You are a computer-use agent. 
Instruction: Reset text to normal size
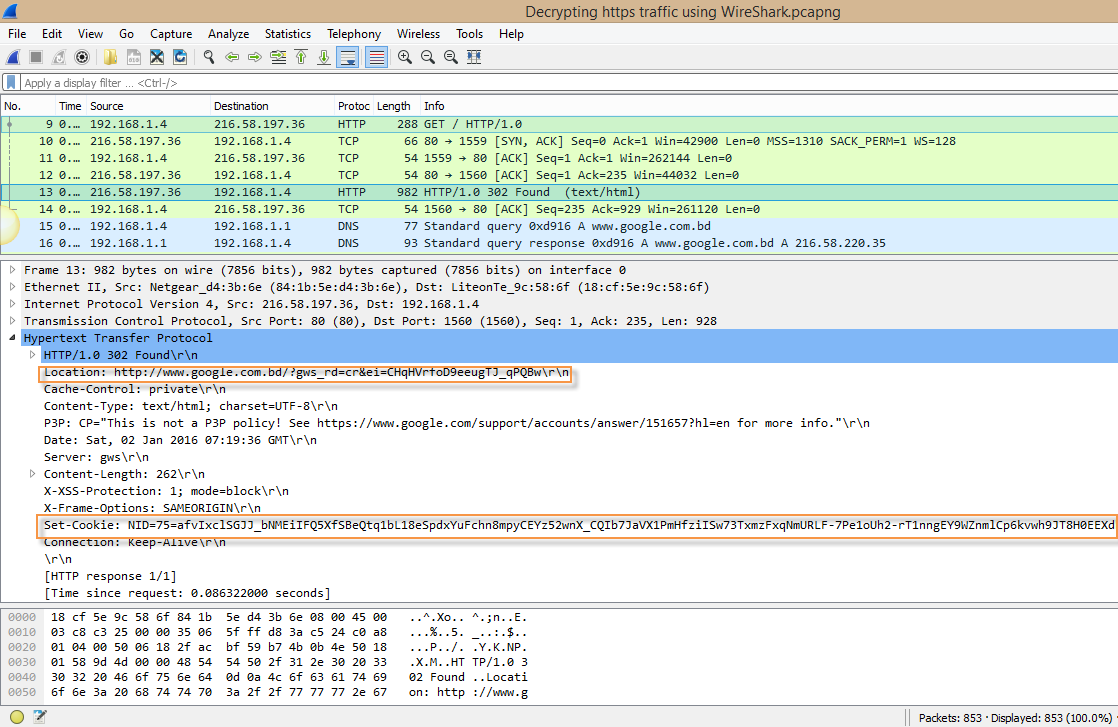(451, 57)
